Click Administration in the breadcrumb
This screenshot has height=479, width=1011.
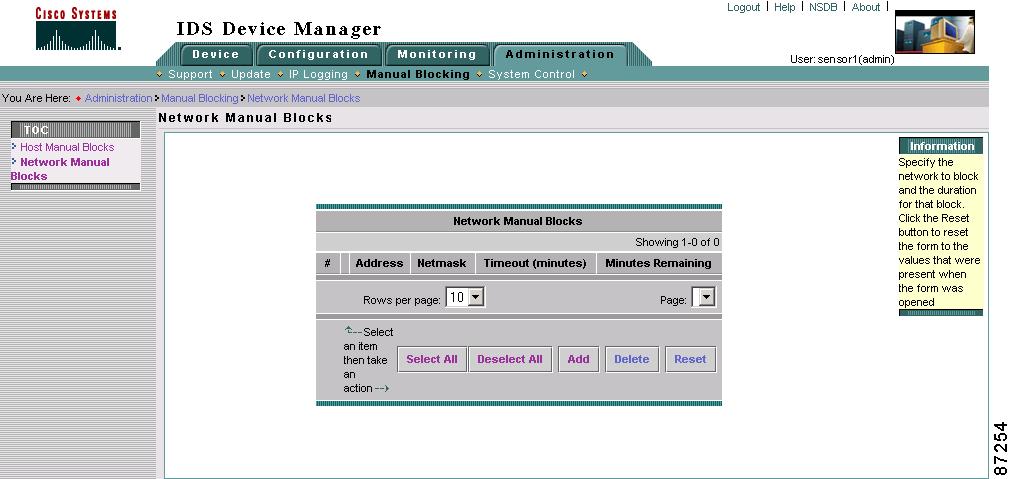(x=119, y=98)
